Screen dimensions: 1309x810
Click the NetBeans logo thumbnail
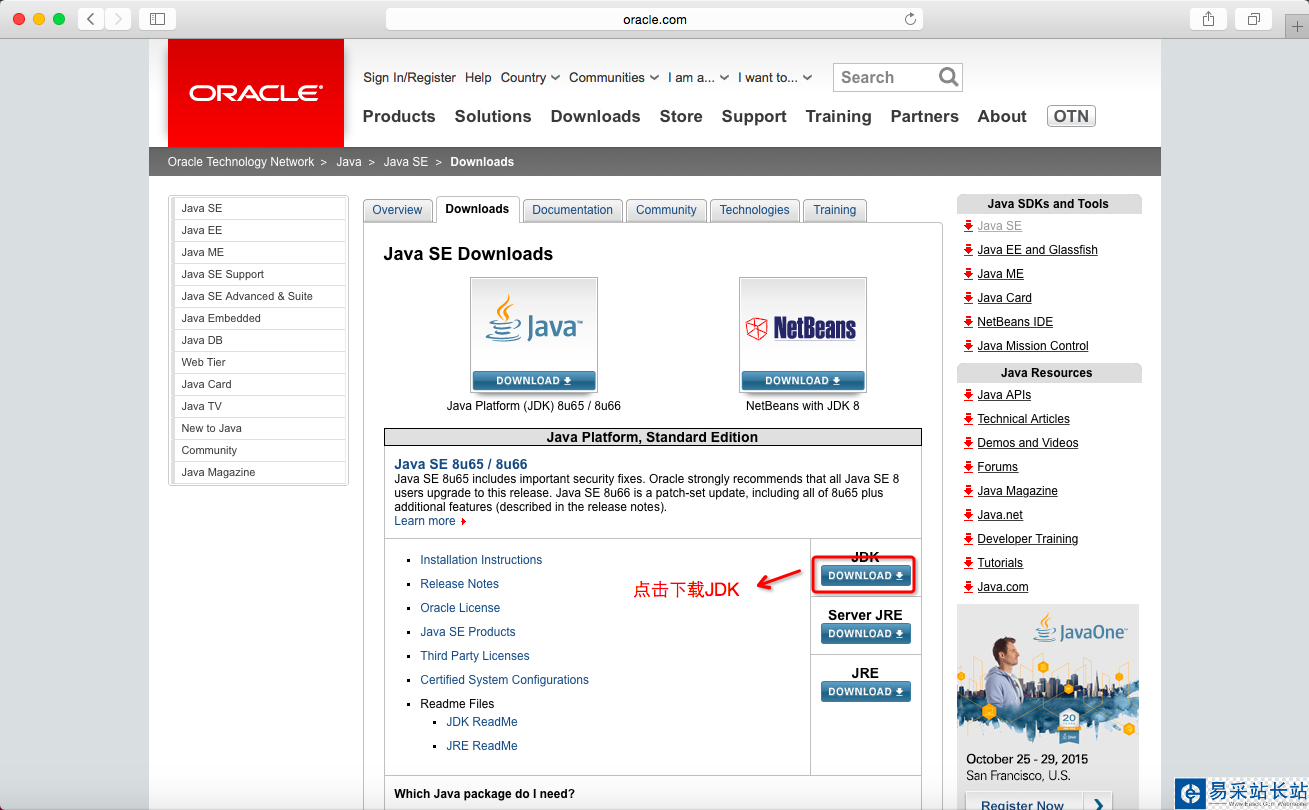803,324
